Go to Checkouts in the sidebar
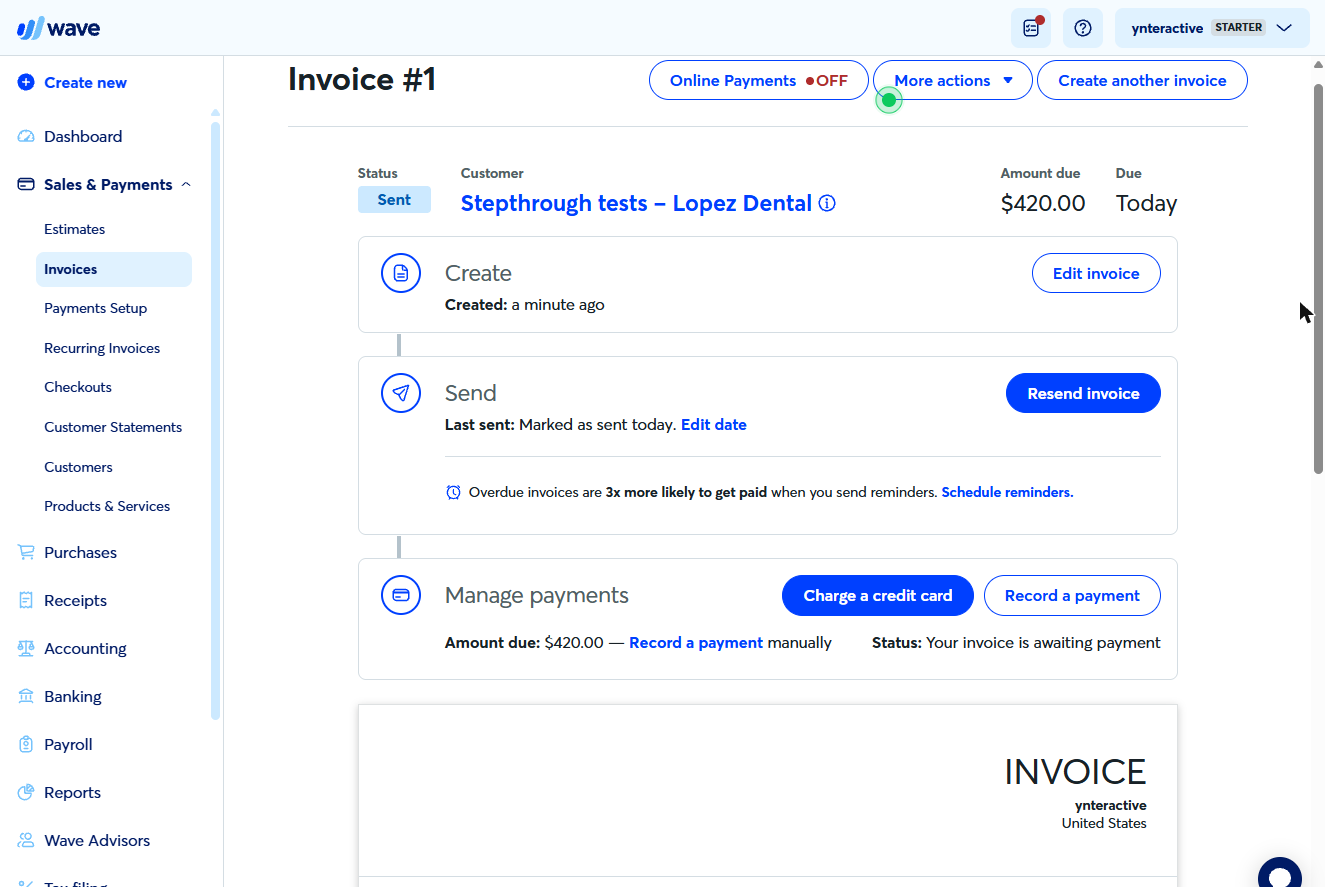This screenshot has width=1325, height=887. [x=78, y=387]
